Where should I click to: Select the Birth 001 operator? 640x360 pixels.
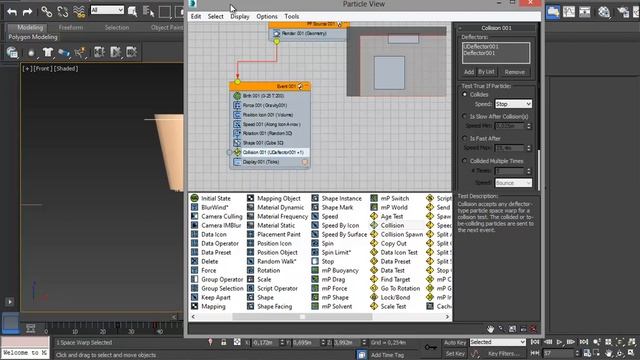(269, 96)
